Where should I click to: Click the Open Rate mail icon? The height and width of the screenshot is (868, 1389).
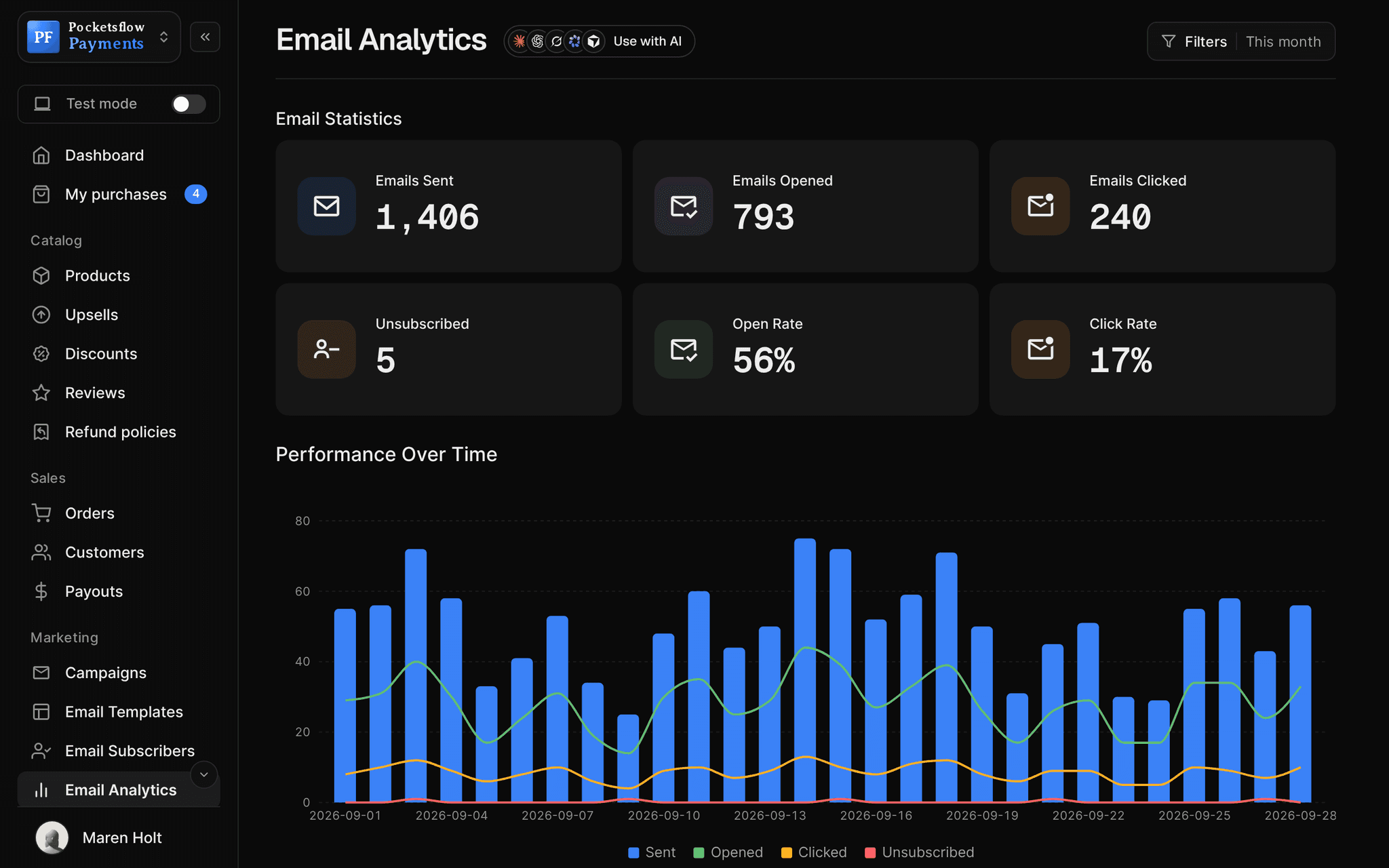[x=684, y=349]
